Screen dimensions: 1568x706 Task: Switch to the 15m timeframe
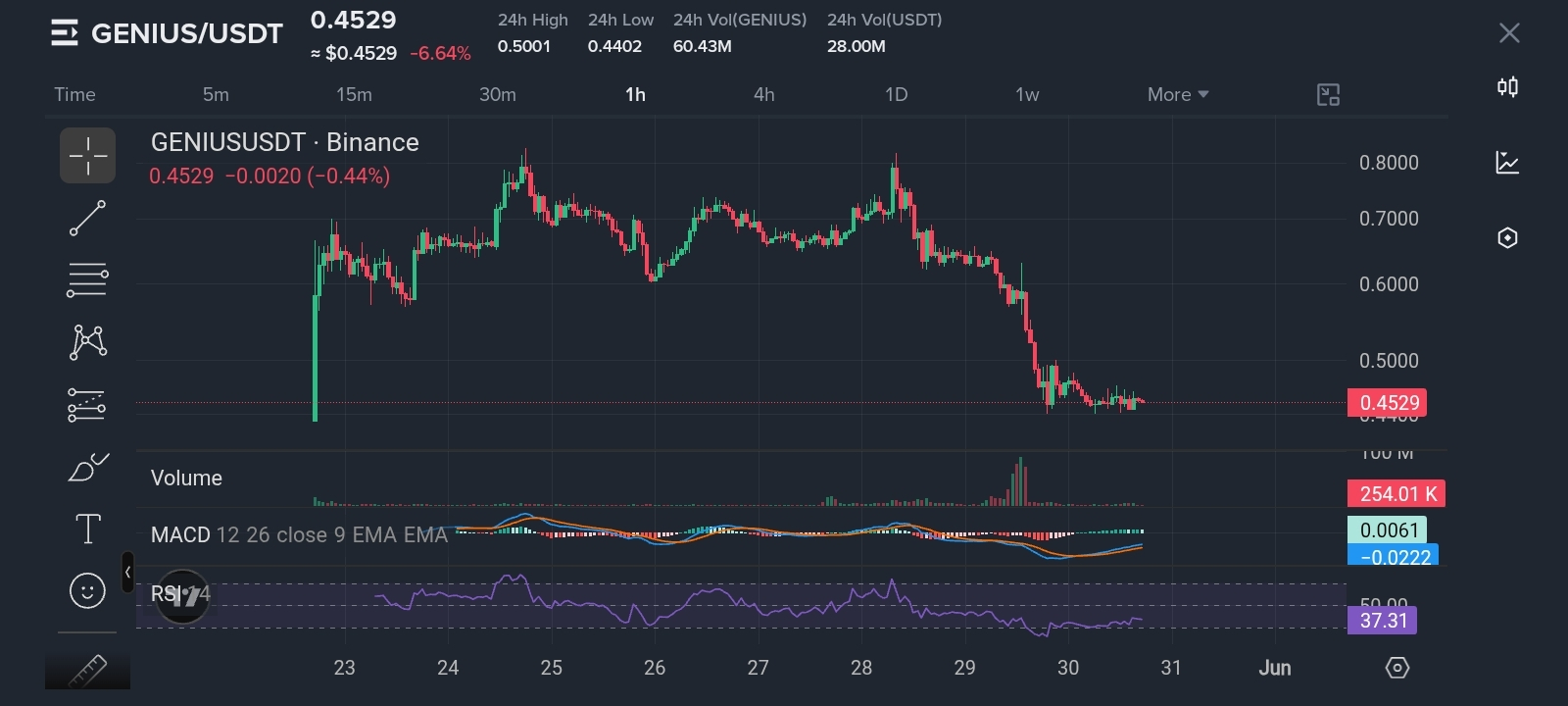pos(354,95)
